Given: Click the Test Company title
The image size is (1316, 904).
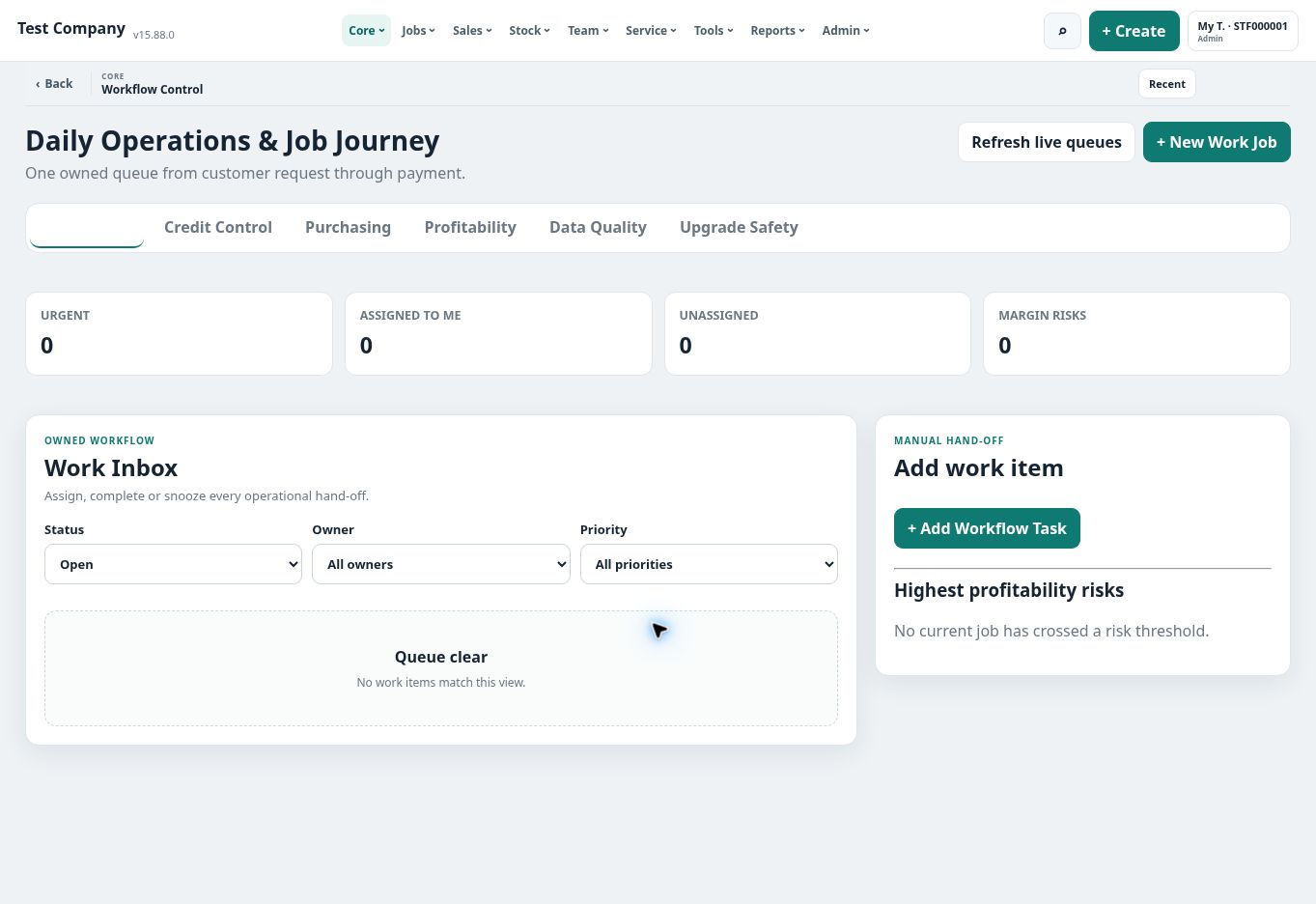Looking at the screenshot, I should [71, 28].
